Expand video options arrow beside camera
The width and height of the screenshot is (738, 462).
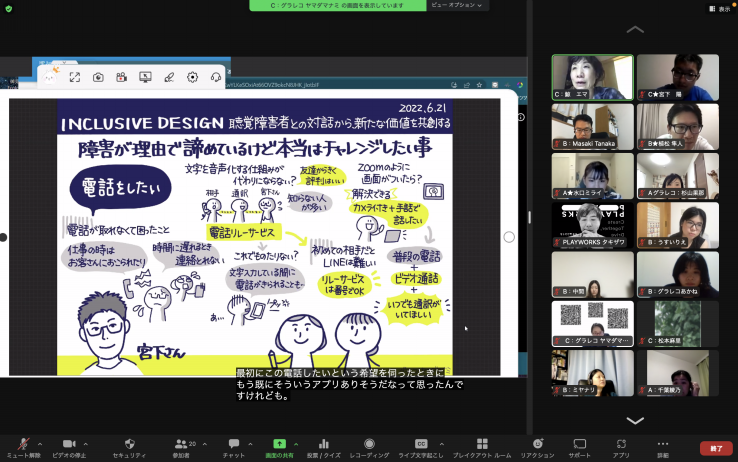pyautogui.click(x=86, y=444)
